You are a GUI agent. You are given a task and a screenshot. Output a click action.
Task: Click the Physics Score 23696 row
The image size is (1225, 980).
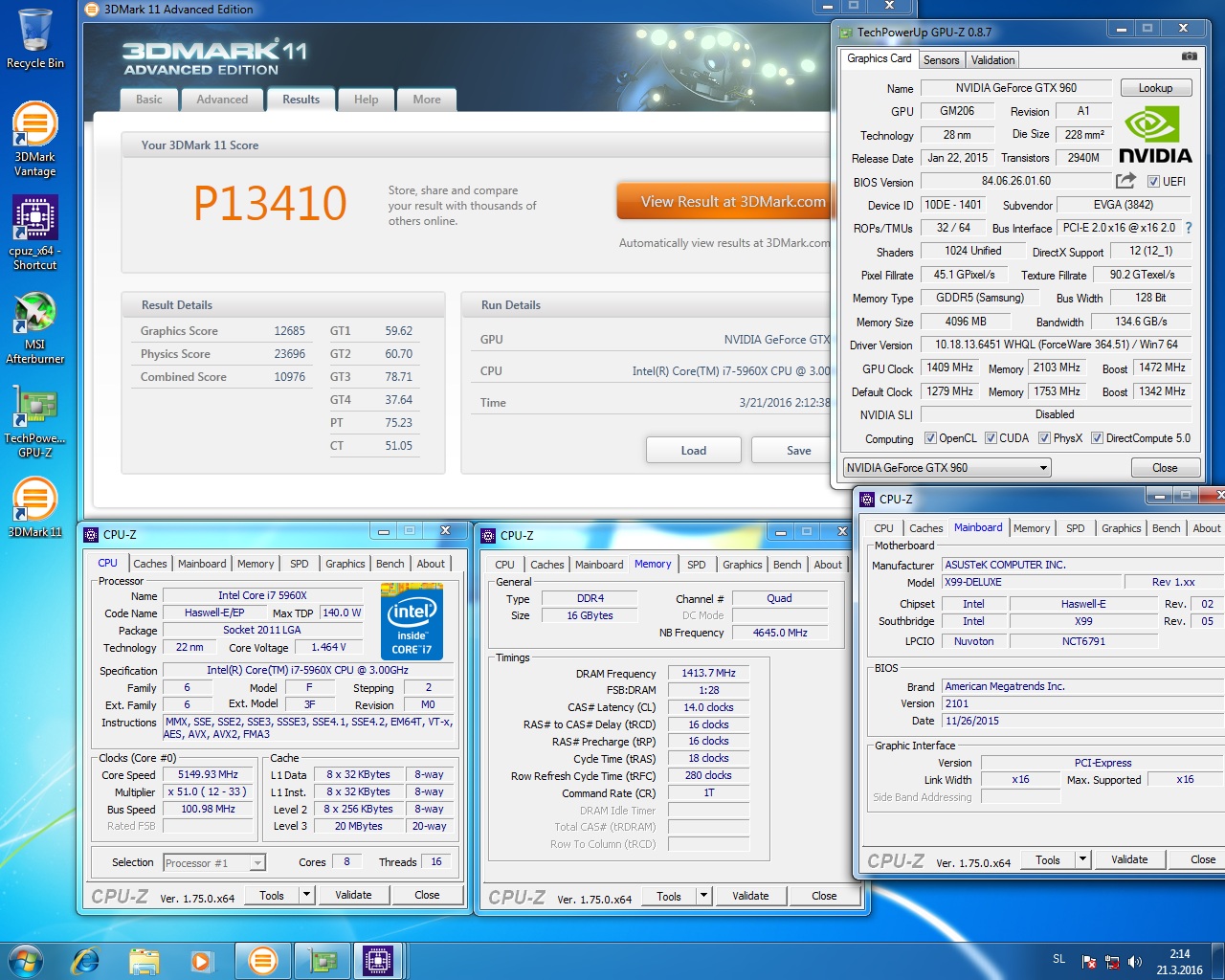point(223,354)
